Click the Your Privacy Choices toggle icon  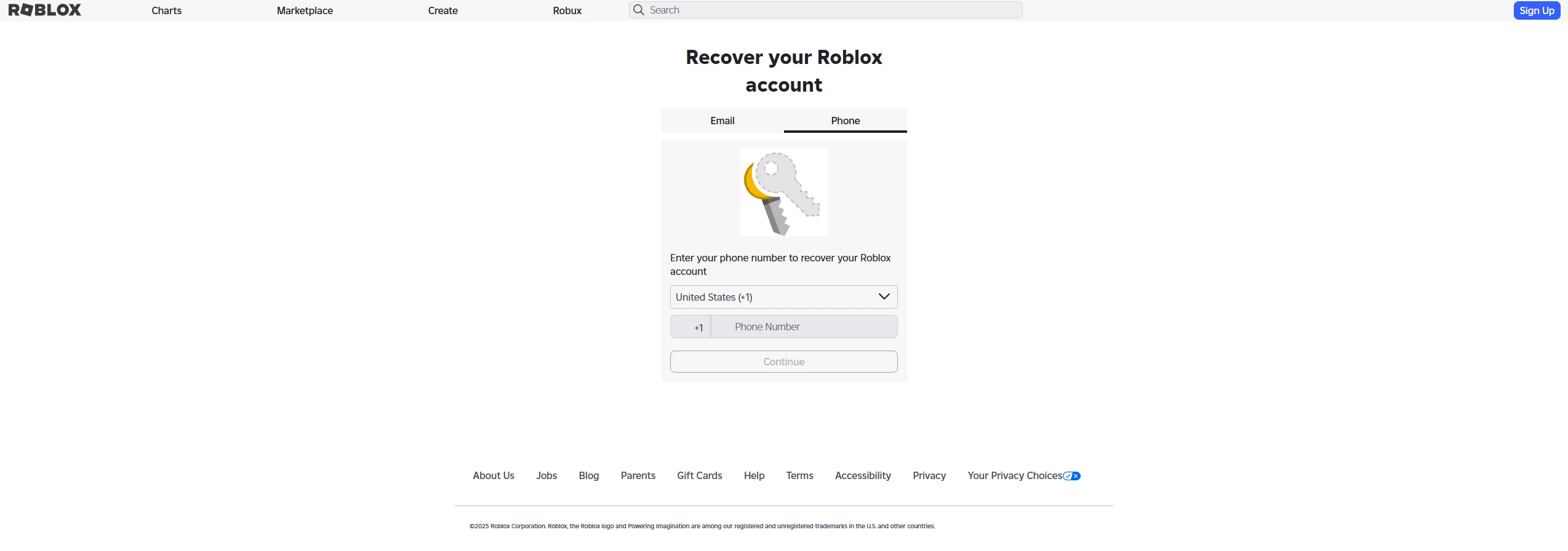pos(1072,476)
